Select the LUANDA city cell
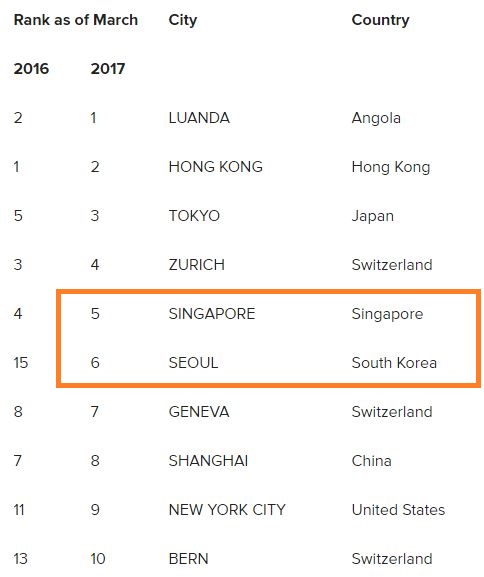484x577 pixels. point(199,118)
